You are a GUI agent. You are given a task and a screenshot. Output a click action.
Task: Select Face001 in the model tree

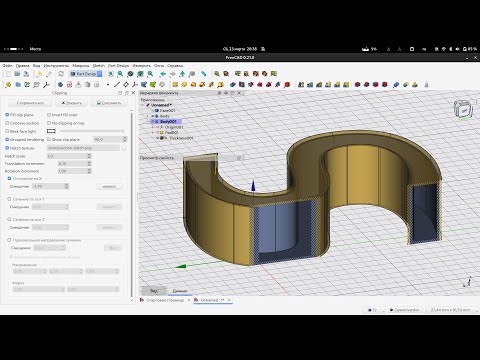(167, 110)
